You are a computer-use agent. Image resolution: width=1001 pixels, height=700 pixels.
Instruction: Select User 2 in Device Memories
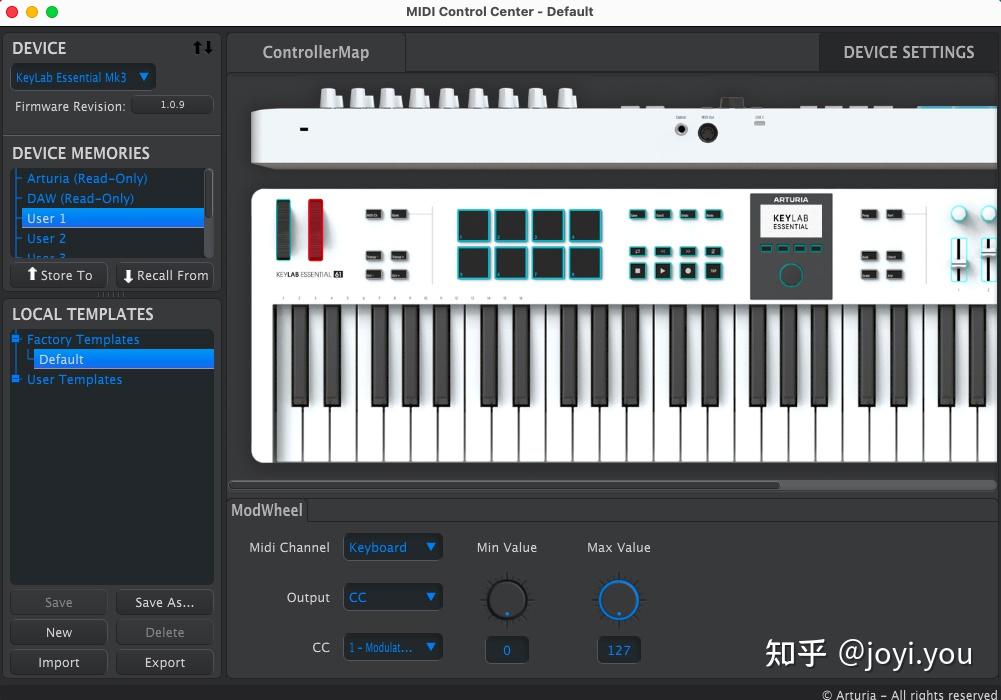tap(46, 238)
